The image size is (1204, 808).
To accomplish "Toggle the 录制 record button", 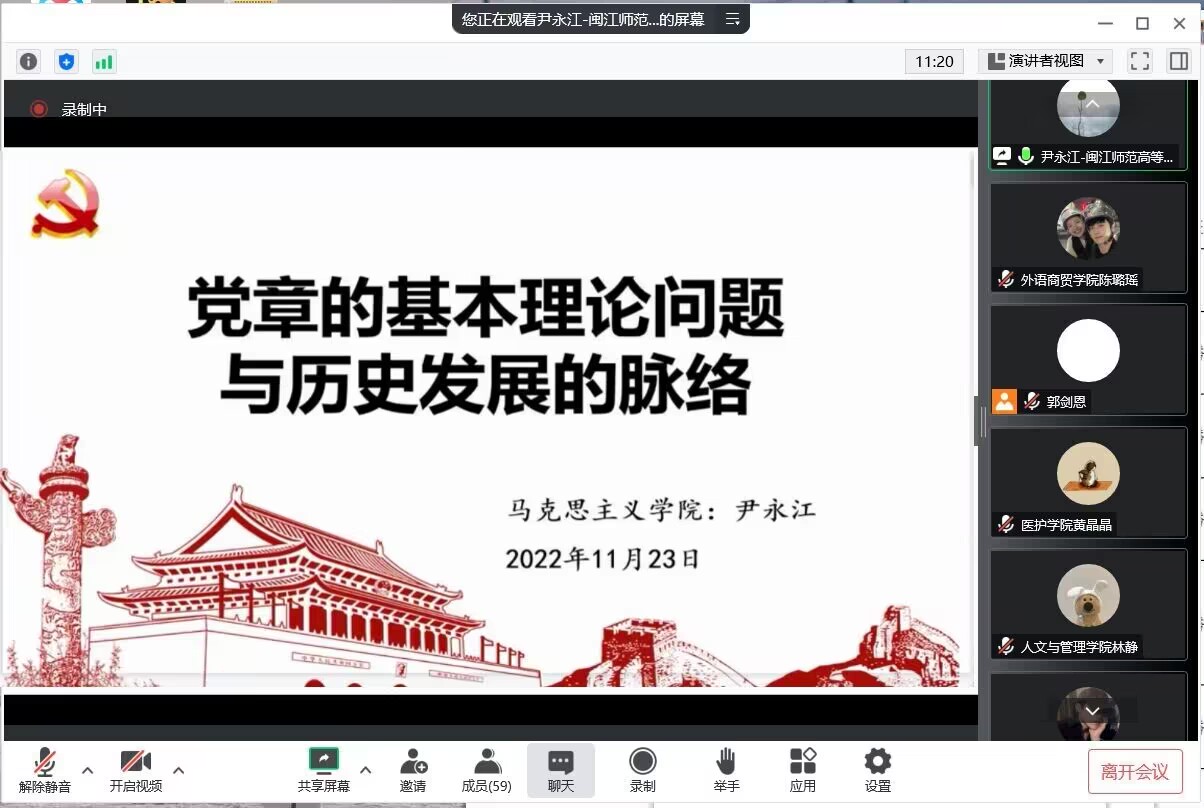I will click(x=643, y=770).
